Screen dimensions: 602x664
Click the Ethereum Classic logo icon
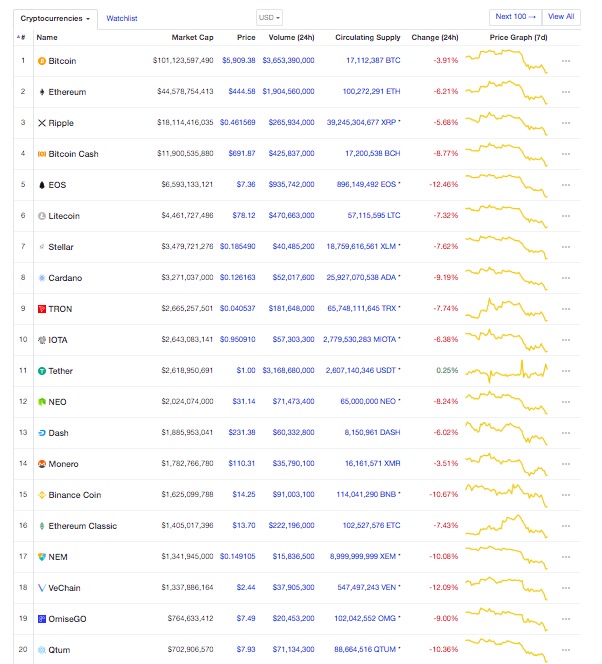41,526
